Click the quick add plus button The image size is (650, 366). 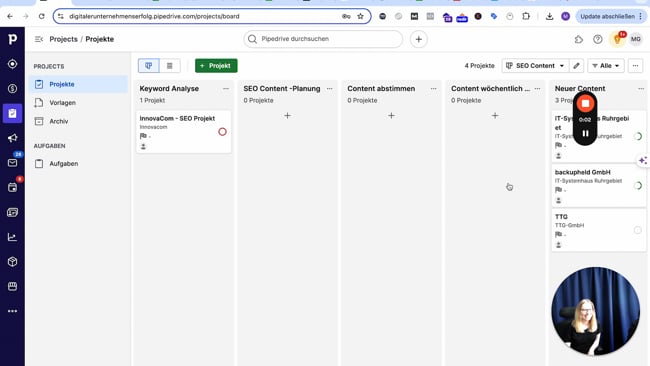(x=419, y=39)
